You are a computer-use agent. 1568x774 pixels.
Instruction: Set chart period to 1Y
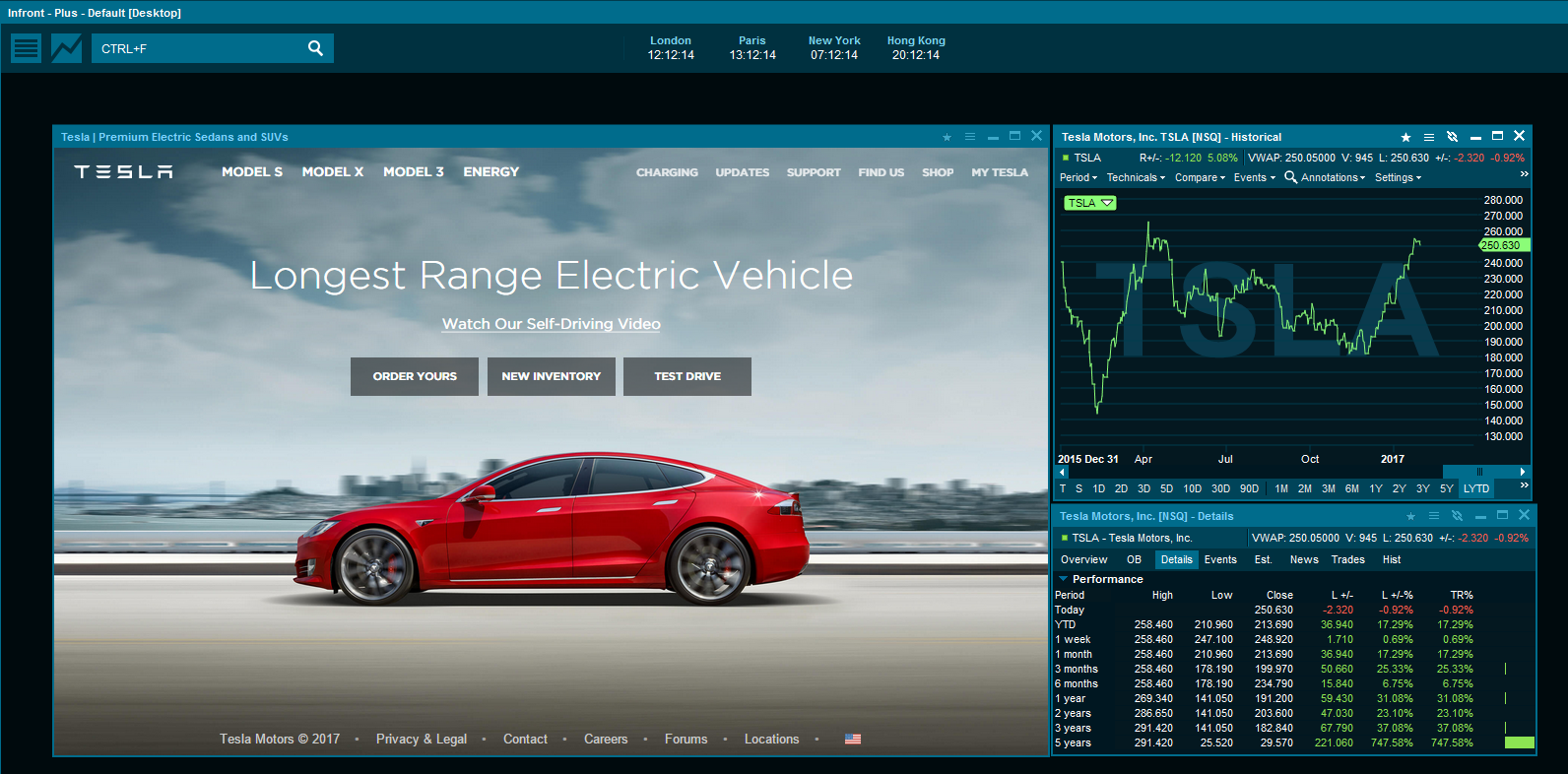tap(1376, 488)
